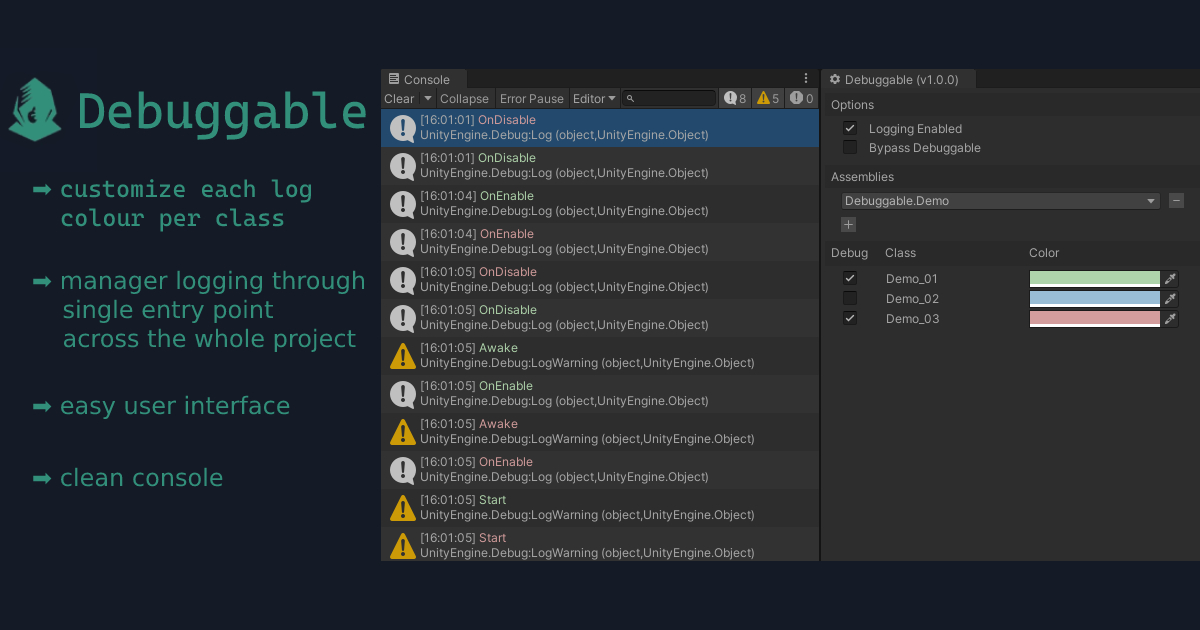Edit the blue color swatch for Demo_02
The image size is (1200, 630).
pyautogui.click(x=1094, y=298)
